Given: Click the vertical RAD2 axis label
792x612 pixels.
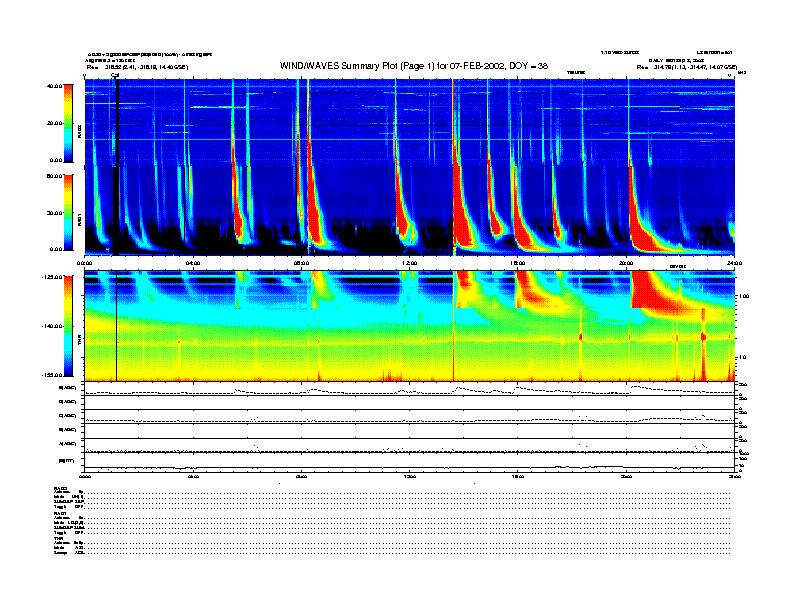Looking at the screenshot, I should pyautogui.click(x=79, y=131).
